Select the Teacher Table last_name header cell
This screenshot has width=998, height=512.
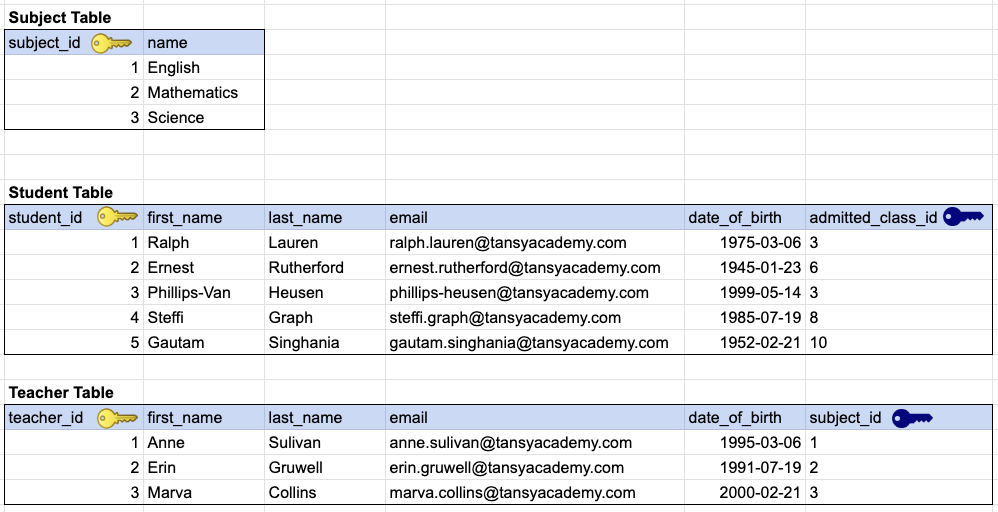325,418
